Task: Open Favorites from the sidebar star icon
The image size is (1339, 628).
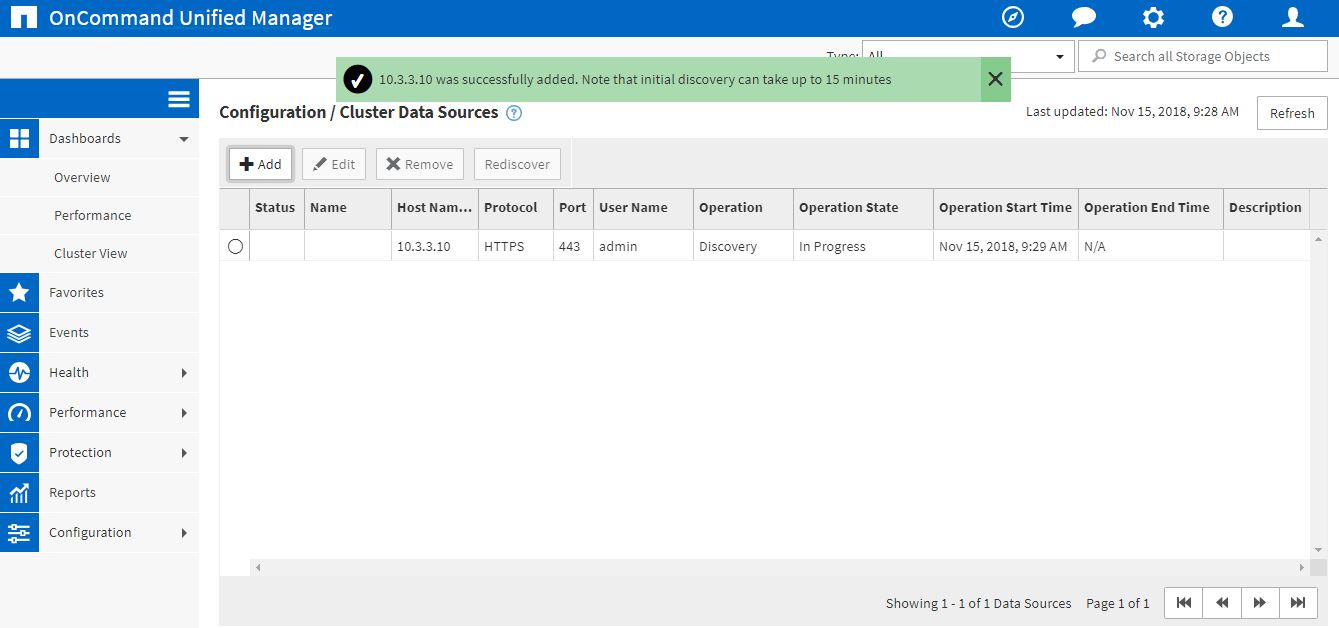Action: click(x=20, y=292)
